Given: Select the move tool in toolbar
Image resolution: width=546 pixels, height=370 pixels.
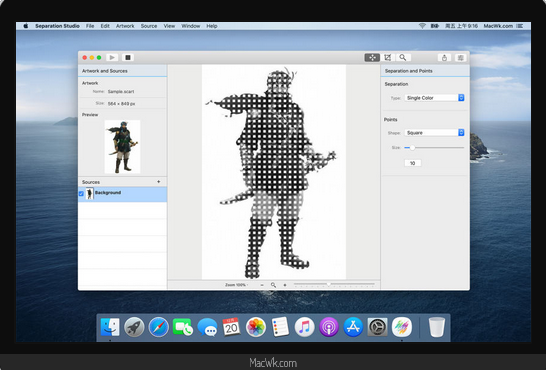Looking at the screenshot, I should [372, 57].
